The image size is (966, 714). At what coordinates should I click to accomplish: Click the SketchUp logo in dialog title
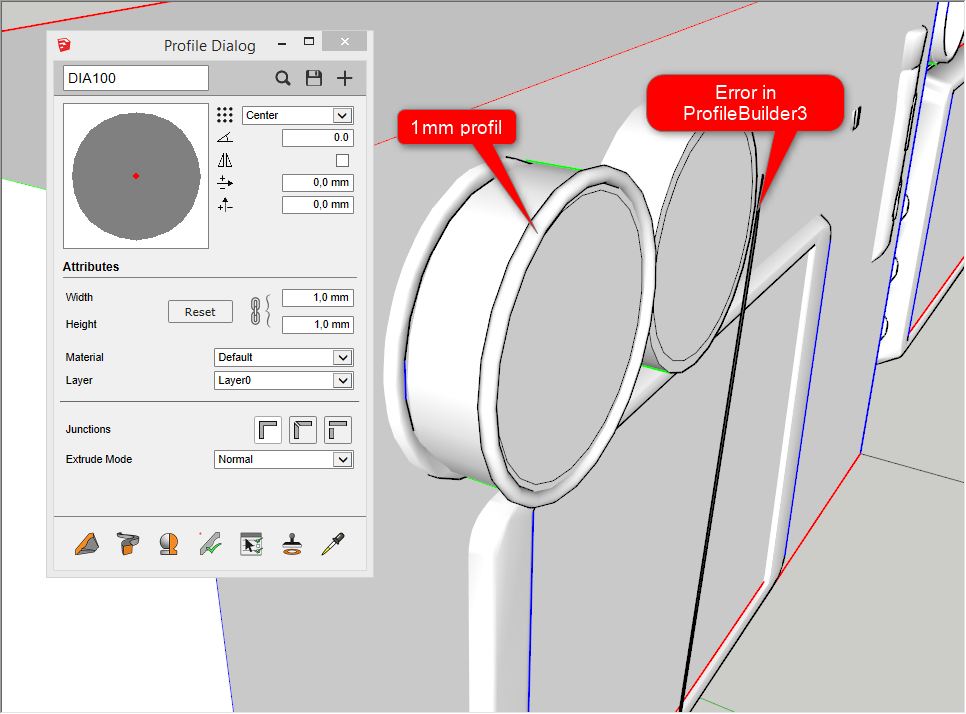[64, 44]
